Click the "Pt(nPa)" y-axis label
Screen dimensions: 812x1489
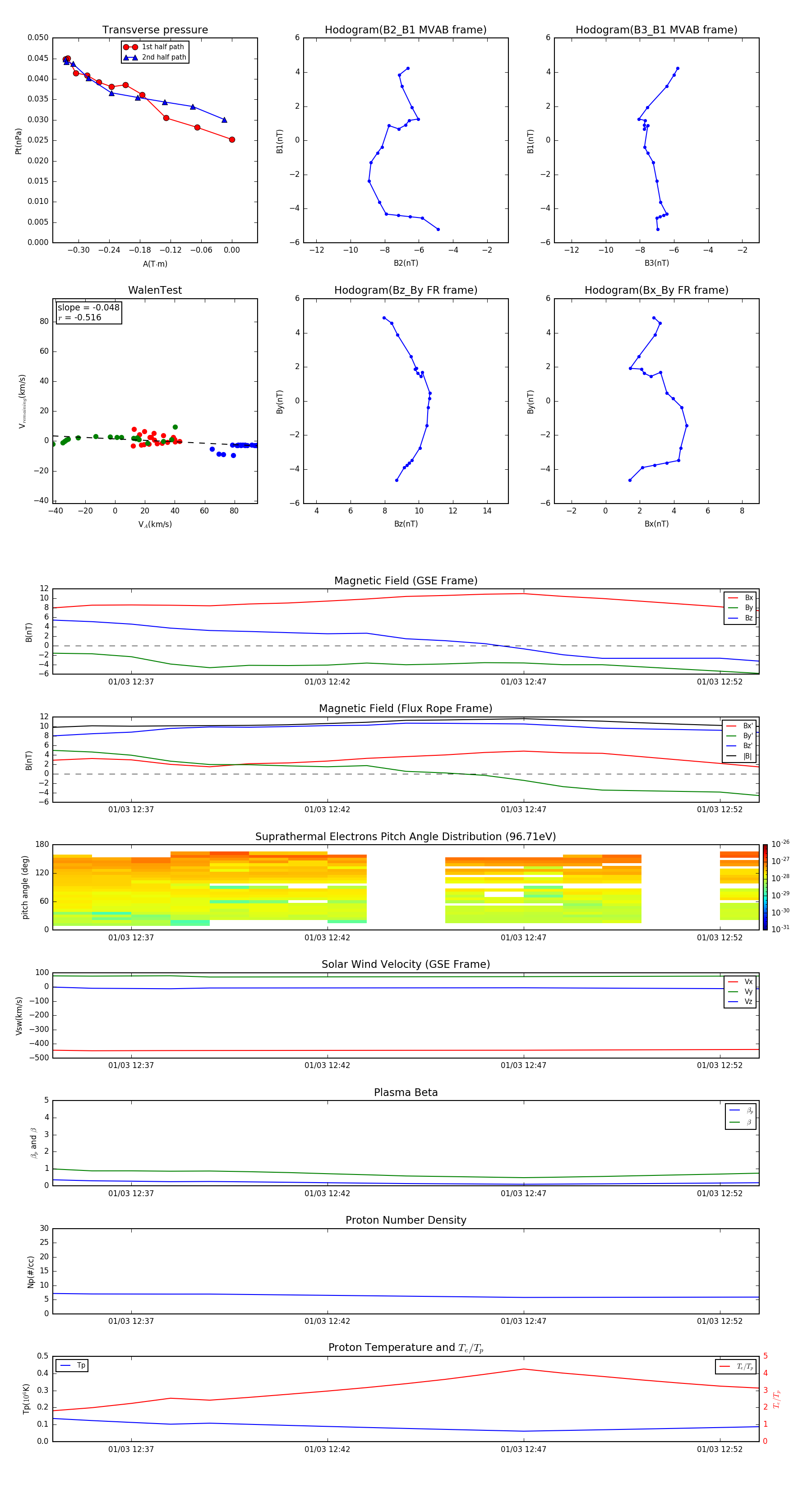point(18,141)
